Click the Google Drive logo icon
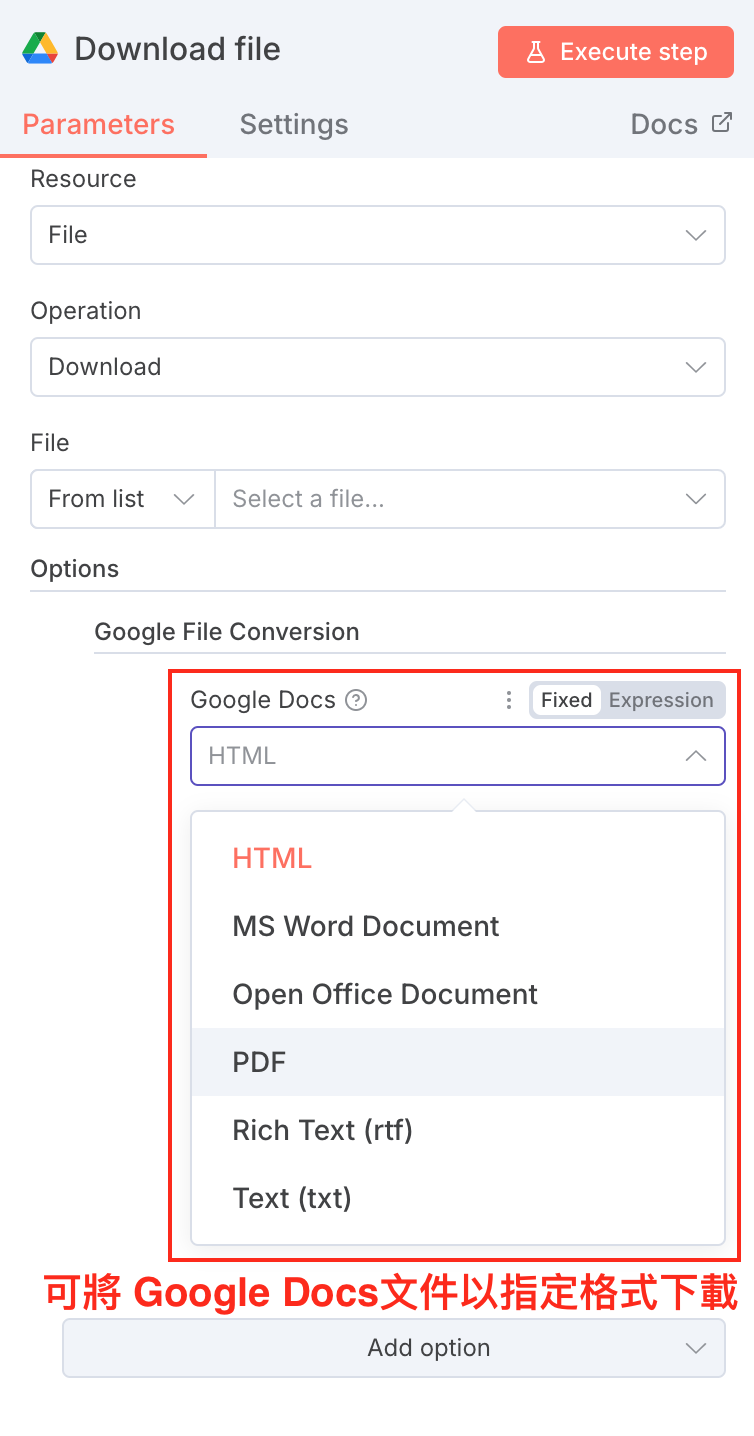This screenshot has width=754, height=1436. pyautogui.click(x=40, y=49)
